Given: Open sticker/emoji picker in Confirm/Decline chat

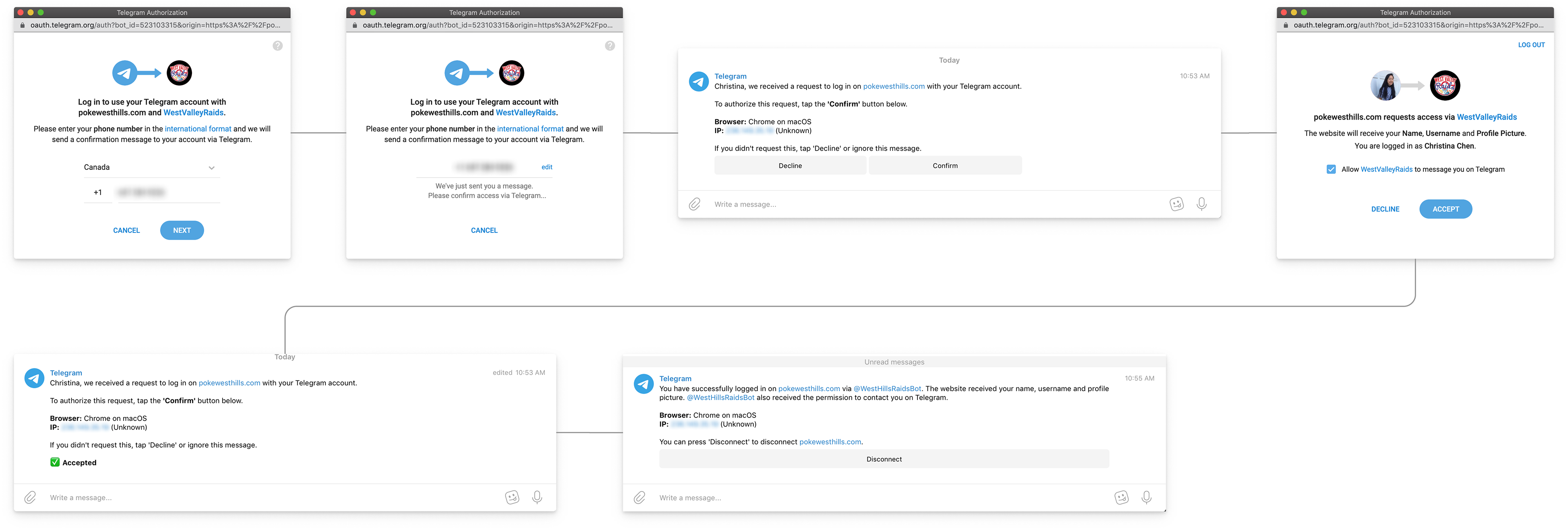Looking at the screenshot, I should click(1176, 204).
